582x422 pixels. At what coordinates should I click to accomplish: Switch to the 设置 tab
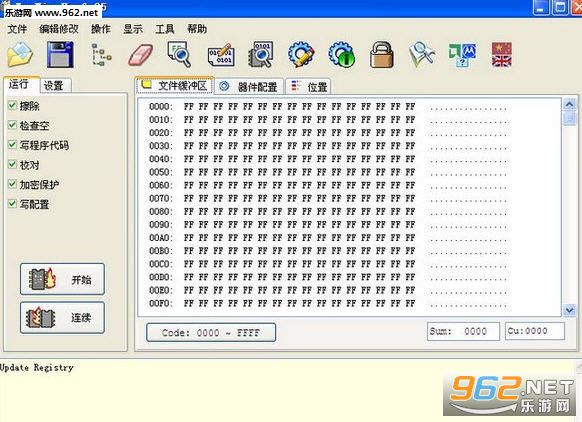(x=55, y=86)
